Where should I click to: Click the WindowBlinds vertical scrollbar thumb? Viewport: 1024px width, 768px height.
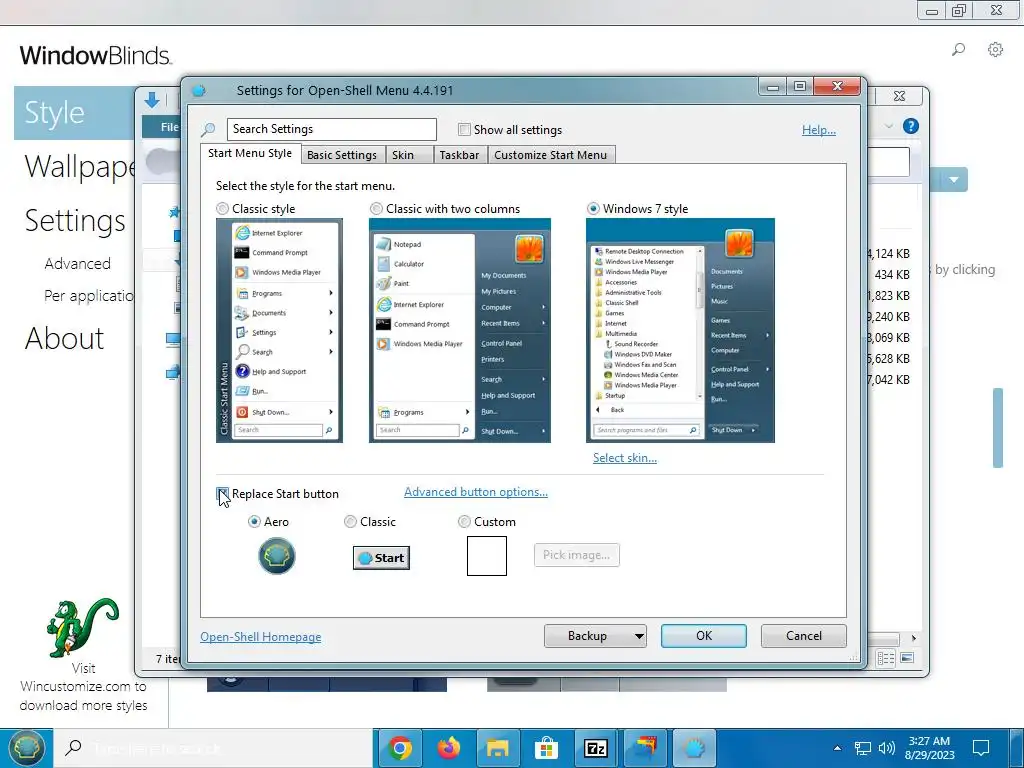(997, 428)
